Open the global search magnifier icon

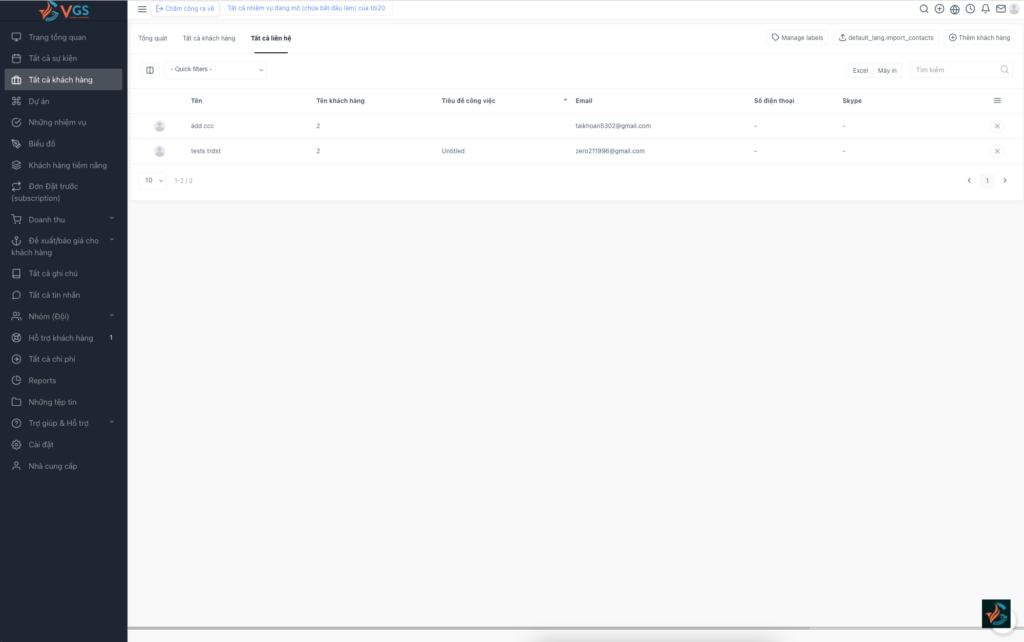pos(924,8)
